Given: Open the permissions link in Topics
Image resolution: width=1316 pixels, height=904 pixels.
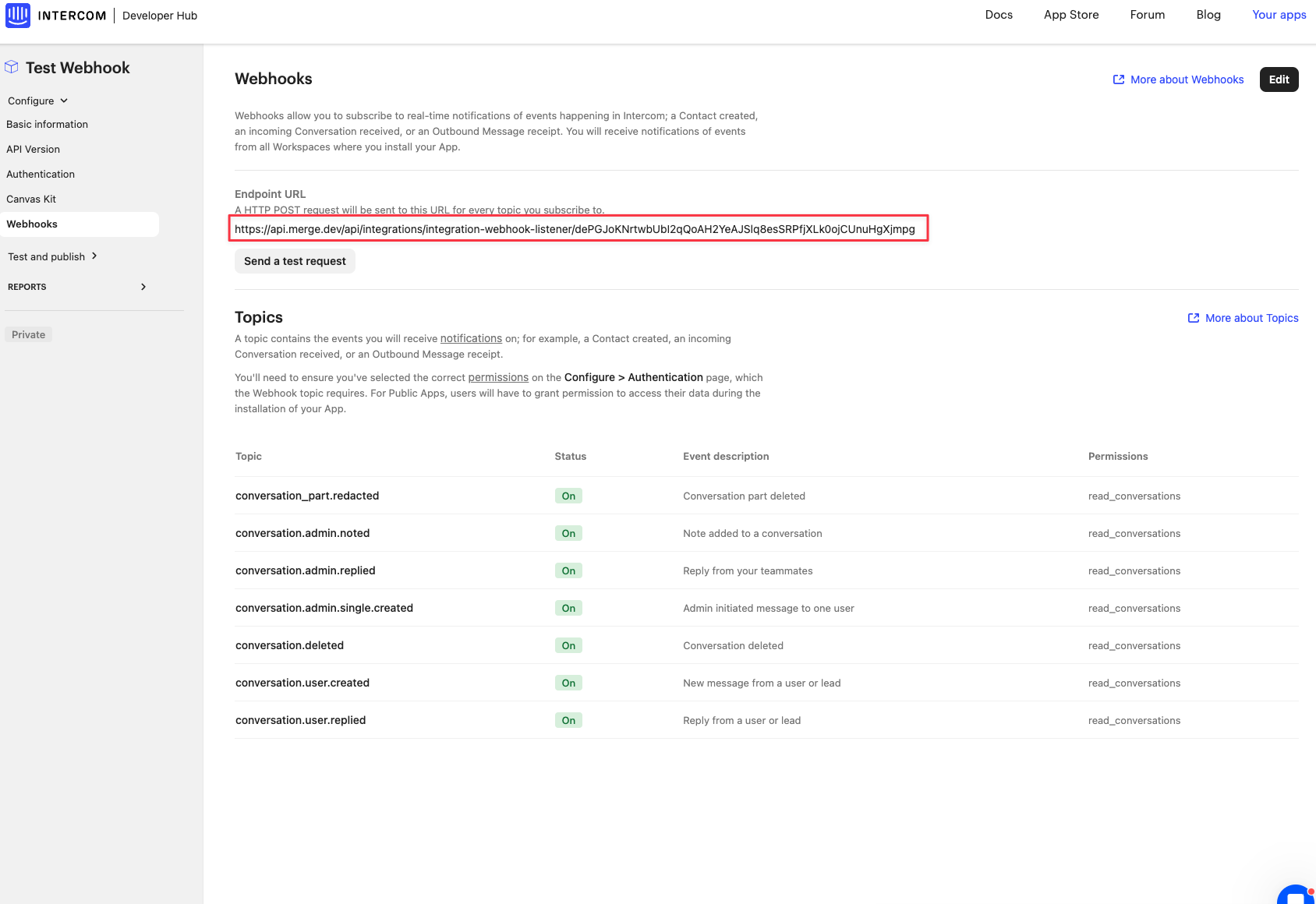Looking at the screenshot, I should (498, 377).
